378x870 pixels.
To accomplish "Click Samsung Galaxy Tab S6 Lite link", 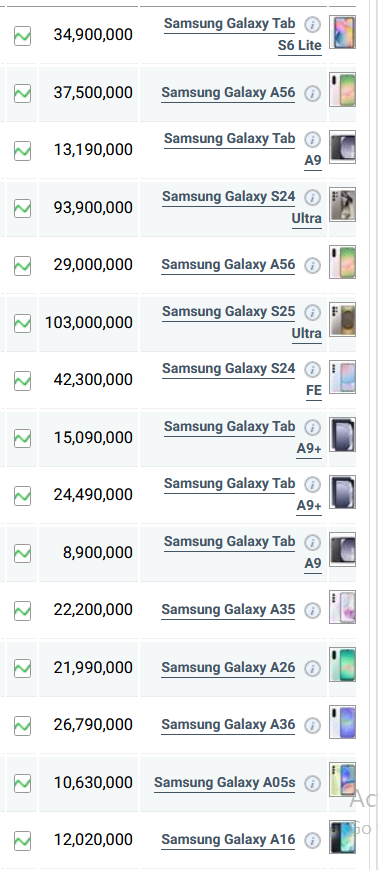I will [243, 34].
